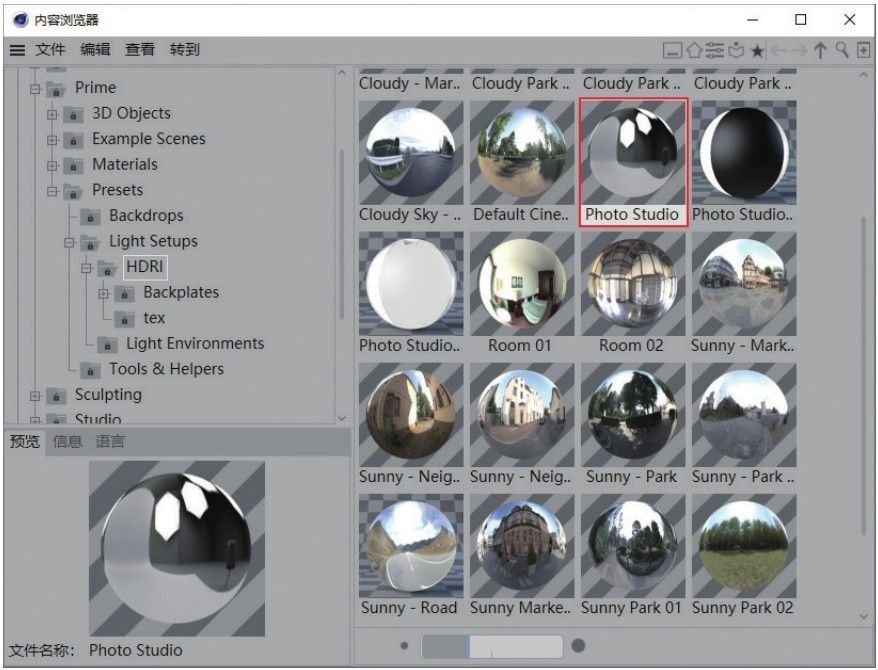Expand the Materials node toggle
Image resolution: width=878 pixels, height=670 pixels.
click(x=52, y=166)
